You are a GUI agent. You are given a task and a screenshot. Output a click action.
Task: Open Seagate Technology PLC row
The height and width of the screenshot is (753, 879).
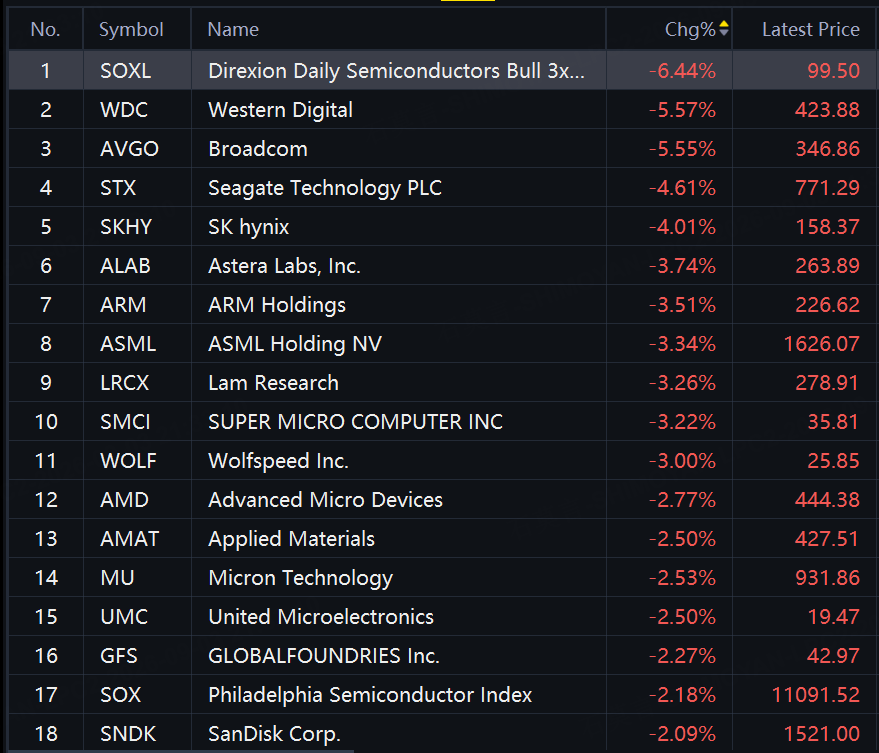click(x=443, y=188)
